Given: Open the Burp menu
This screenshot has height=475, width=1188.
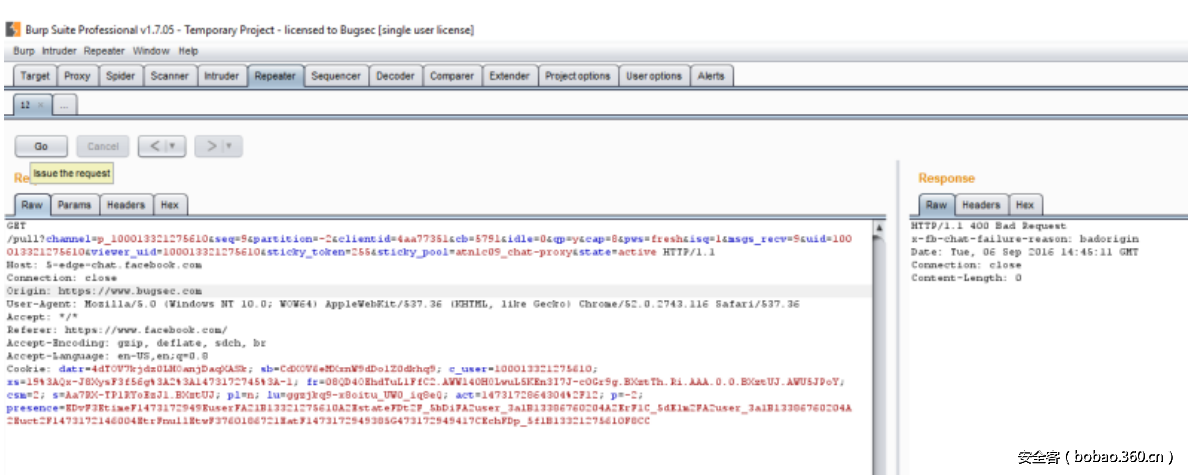Looking at the screenshot, I should pyautogui.click(x=23, y=51).
